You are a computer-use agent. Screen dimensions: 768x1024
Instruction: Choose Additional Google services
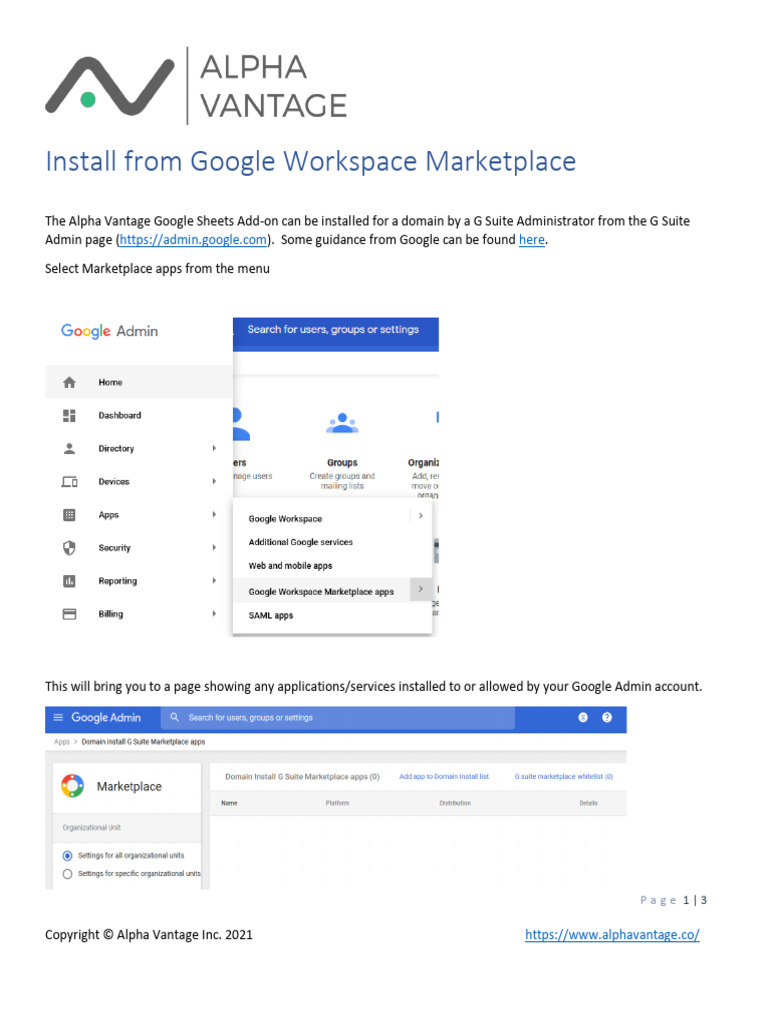(300, 542)
